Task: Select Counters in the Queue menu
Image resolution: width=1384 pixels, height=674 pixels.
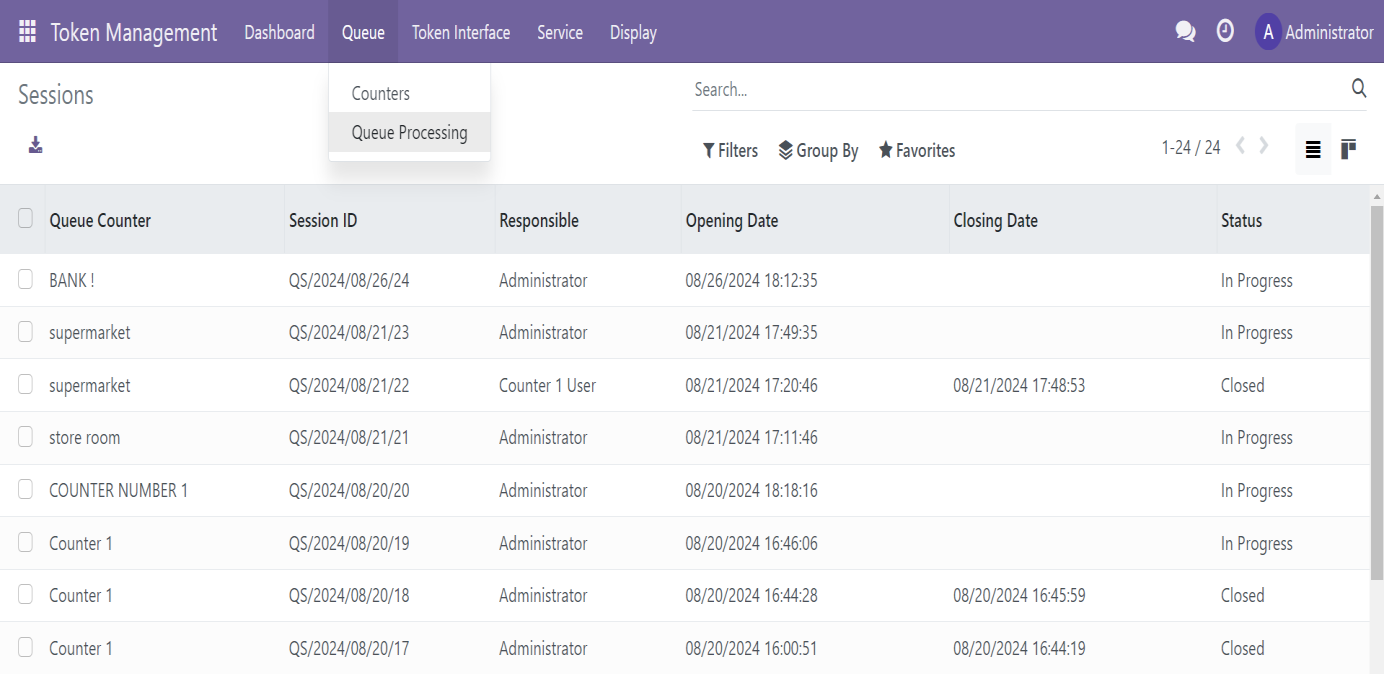Action: tap(380, 94)
